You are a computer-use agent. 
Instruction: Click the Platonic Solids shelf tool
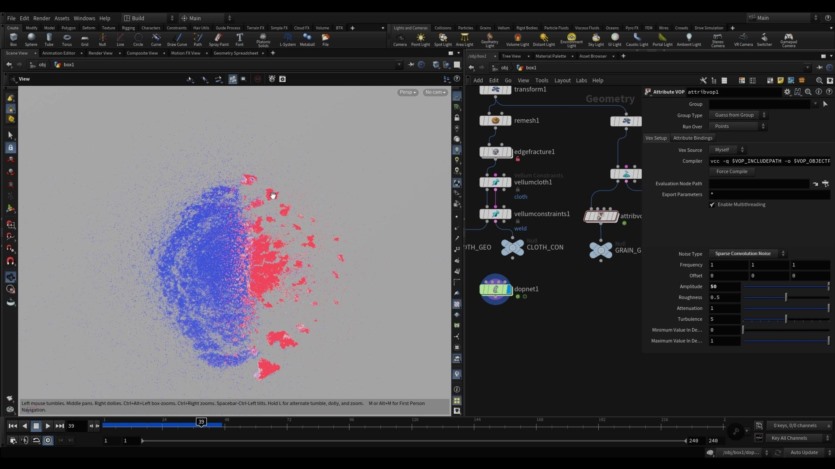click(263, 40)
